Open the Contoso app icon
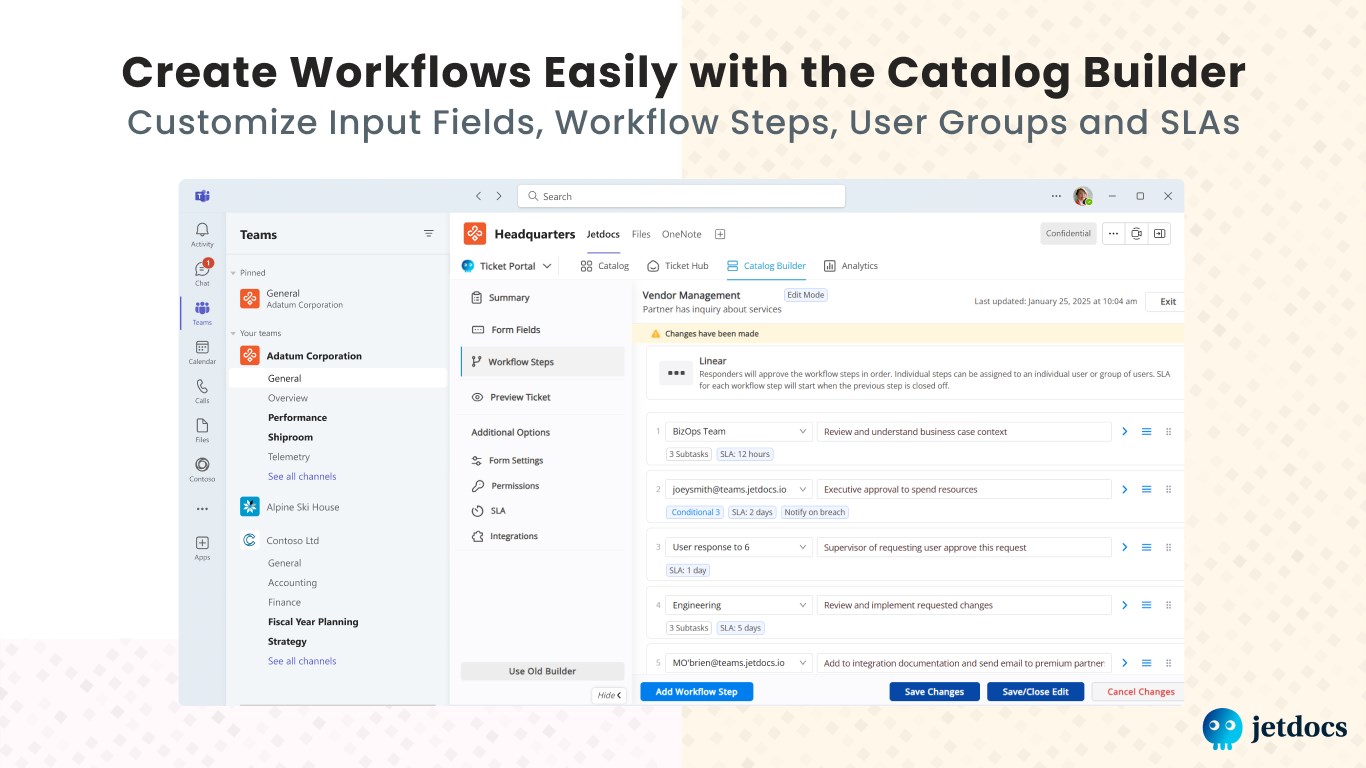Screen dimensions: 1366x768 point(202,468)
